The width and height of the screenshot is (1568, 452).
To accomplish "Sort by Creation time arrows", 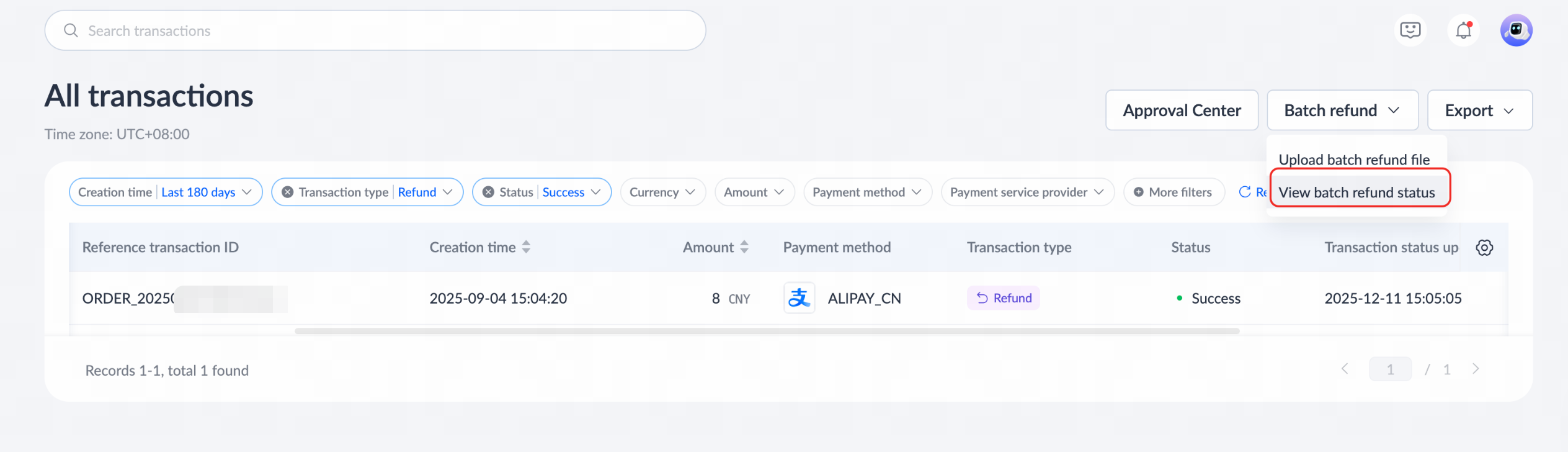I will [526, 247].
